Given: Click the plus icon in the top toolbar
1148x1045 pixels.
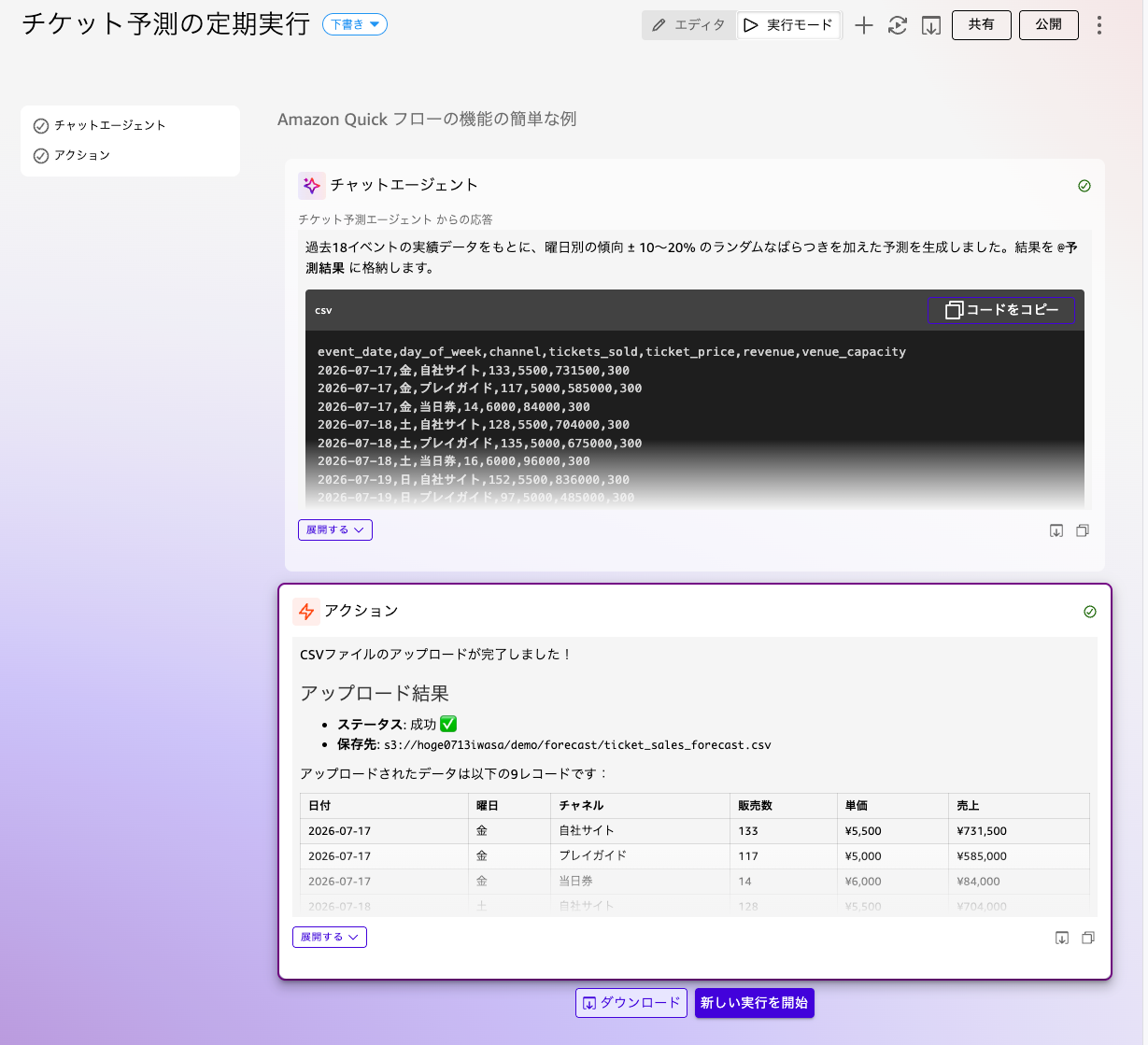Looking at the screenshot, I should point(864,25).
